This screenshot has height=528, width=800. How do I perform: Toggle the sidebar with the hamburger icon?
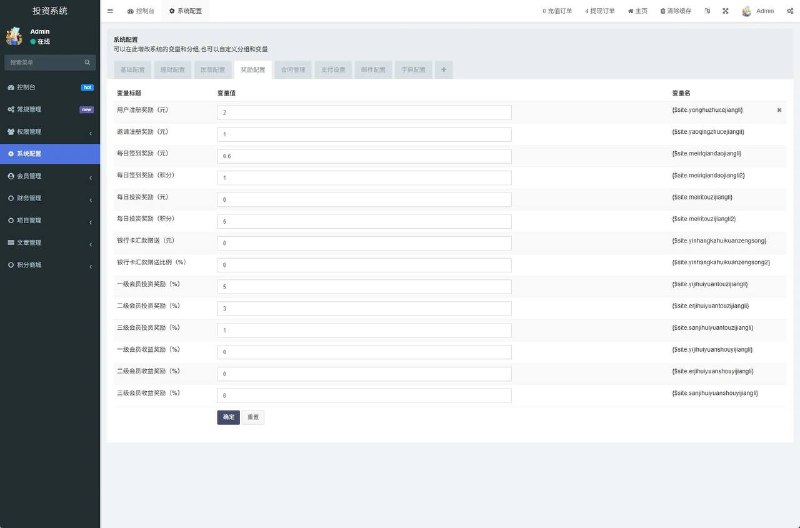coord(110,11)
